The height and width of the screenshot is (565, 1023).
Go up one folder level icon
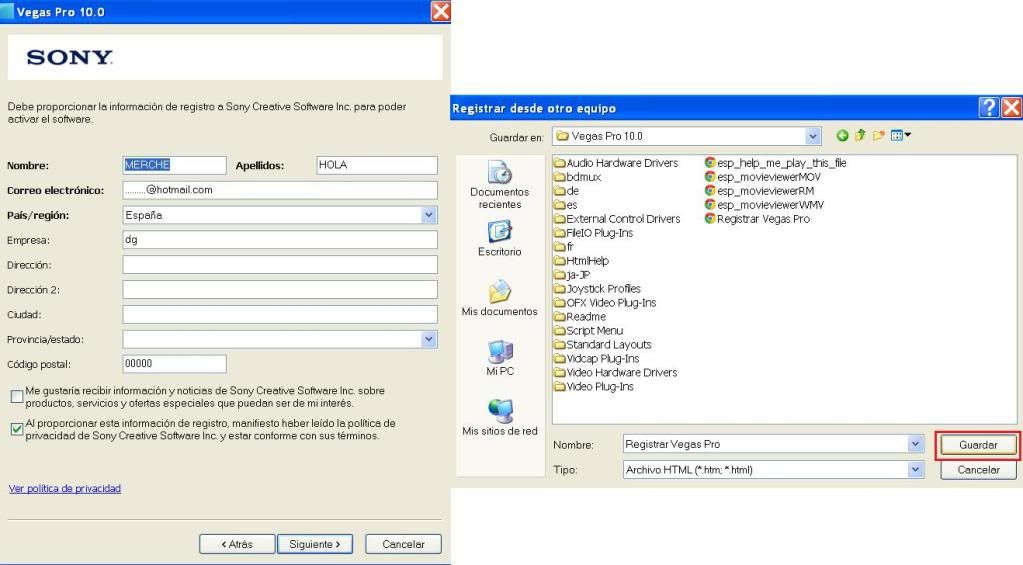(860, 136)
